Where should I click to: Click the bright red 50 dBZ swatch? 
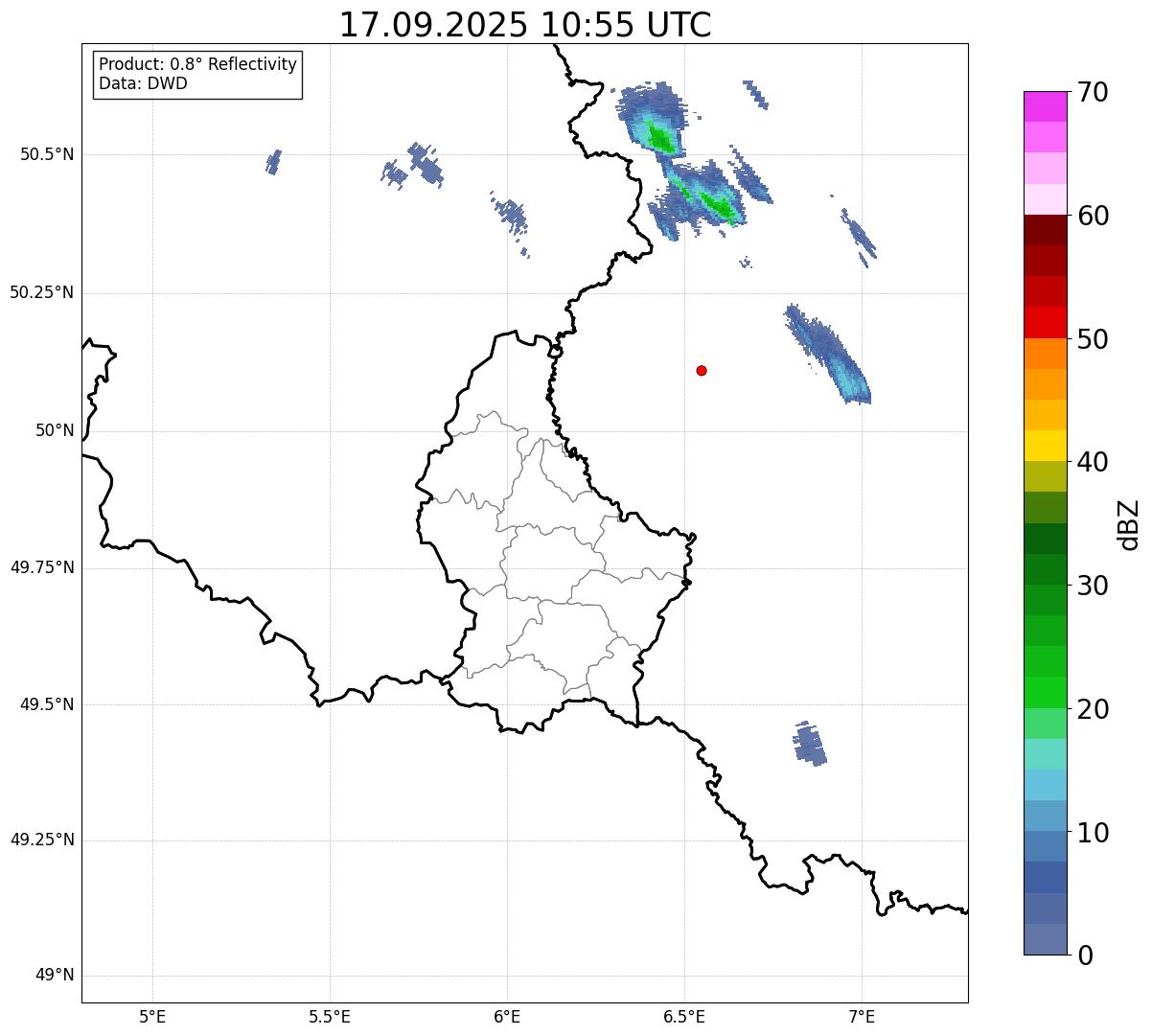point(1046,323)
